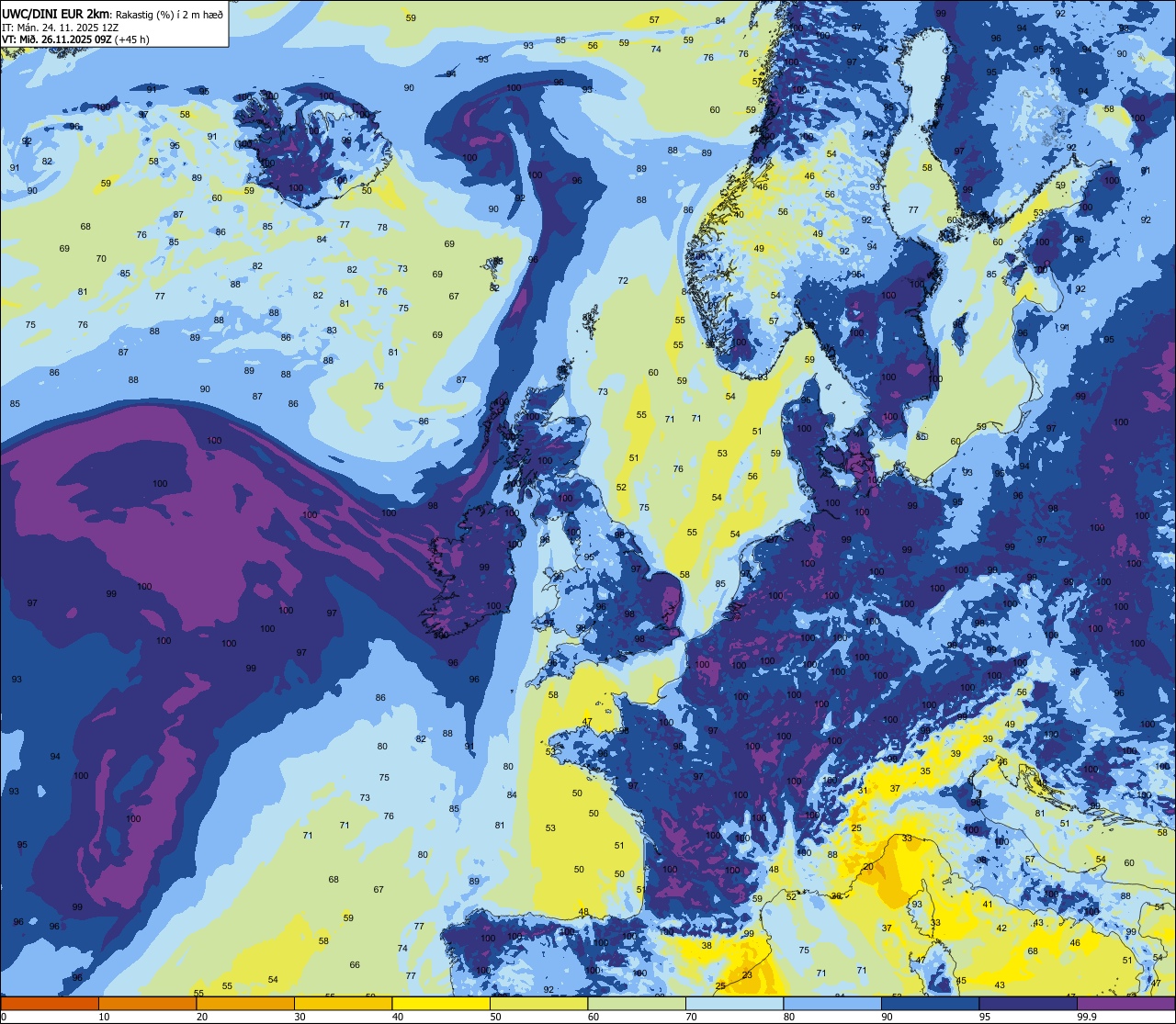
Task: Click the "(+45 h)" forecast offset text
Action: (x=132, y=39)
